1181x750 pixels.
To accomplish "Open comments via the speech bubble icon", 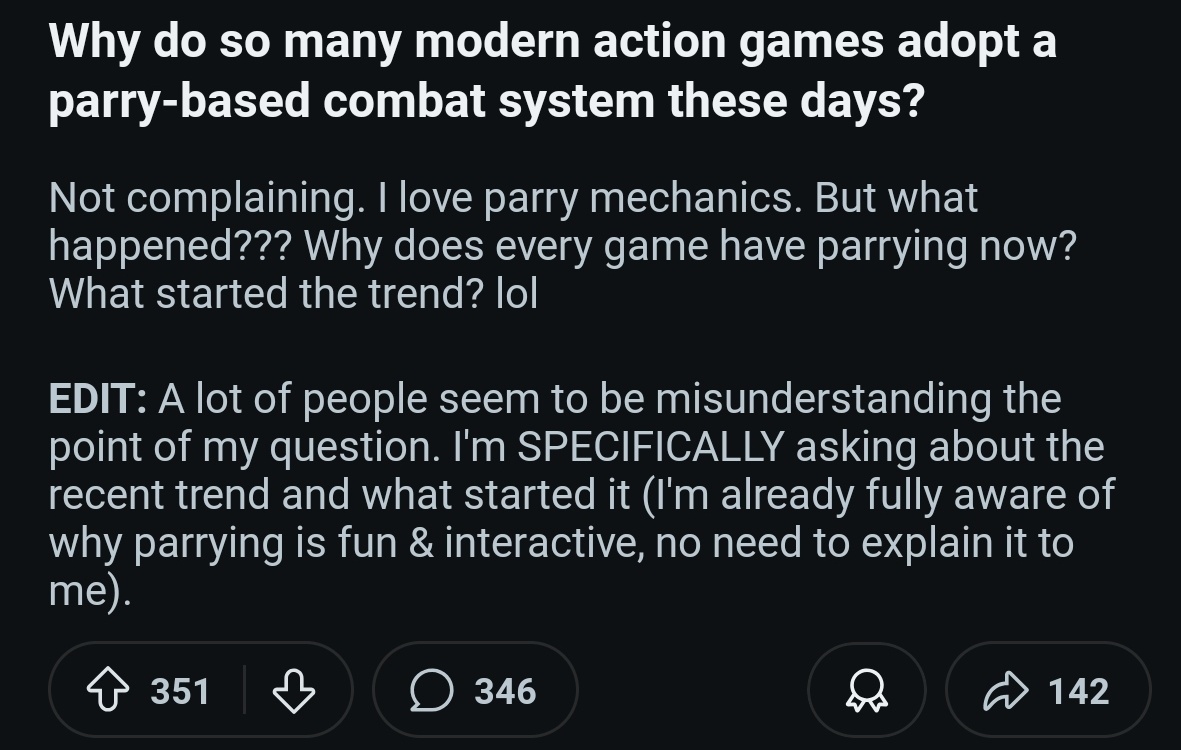I will (x=432, y=690).
